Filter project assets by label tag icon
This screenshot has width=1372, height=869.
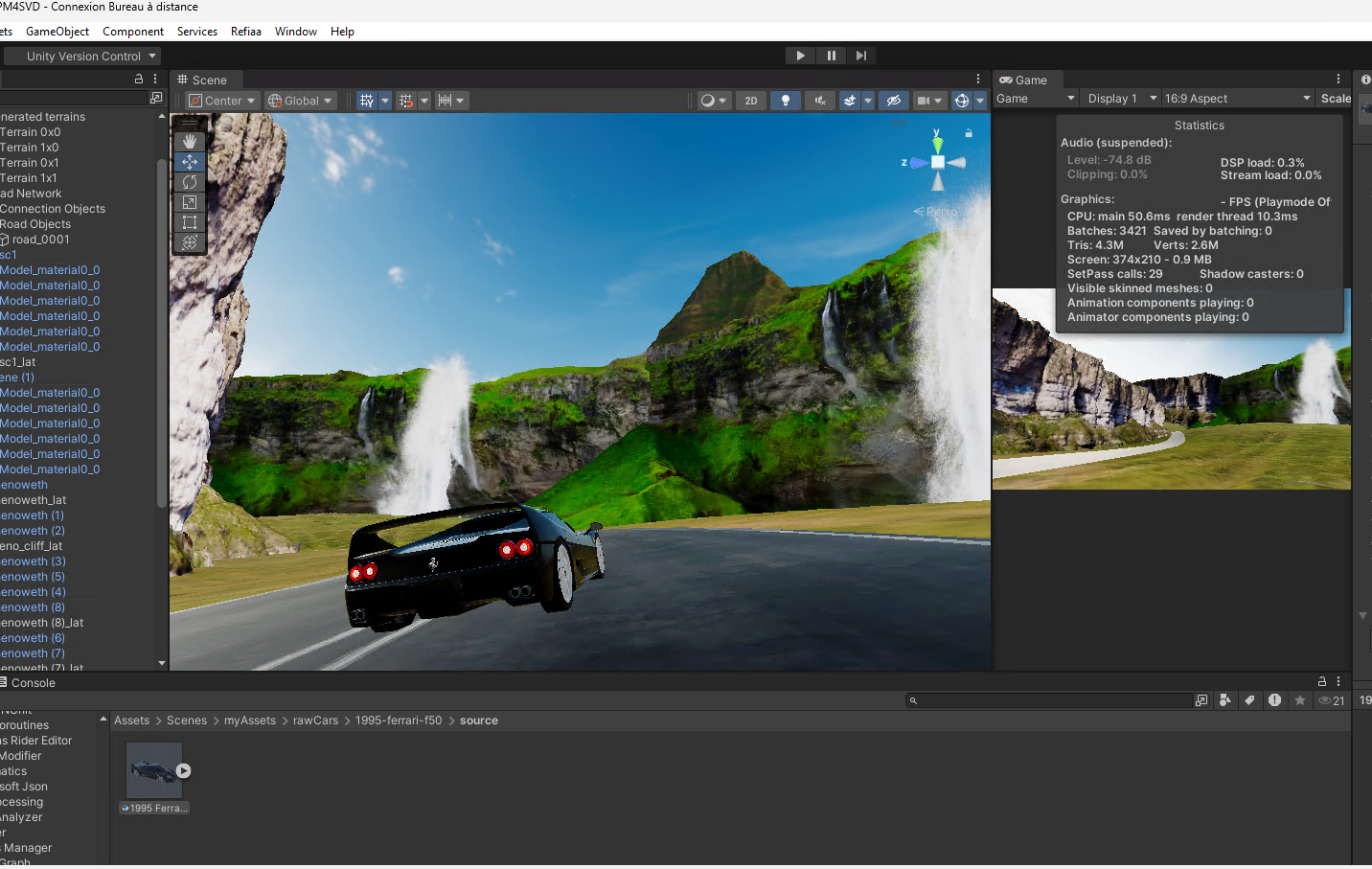pos(1249,700)
